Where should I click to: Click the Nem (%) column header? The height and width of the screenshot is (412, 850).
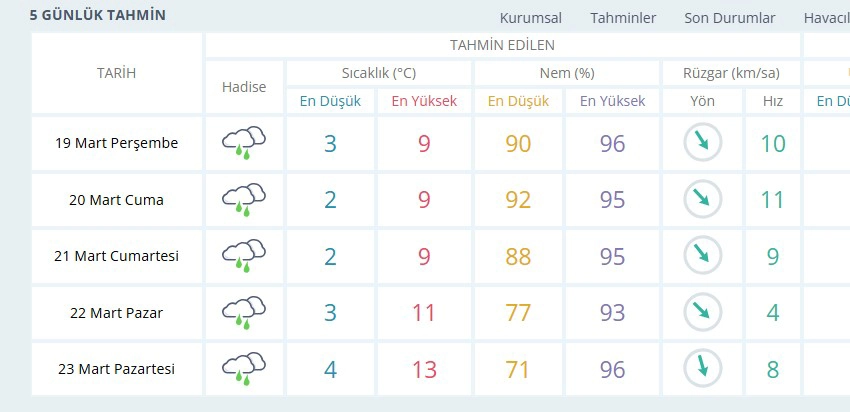pyautogui.click(x=566, y=73)
